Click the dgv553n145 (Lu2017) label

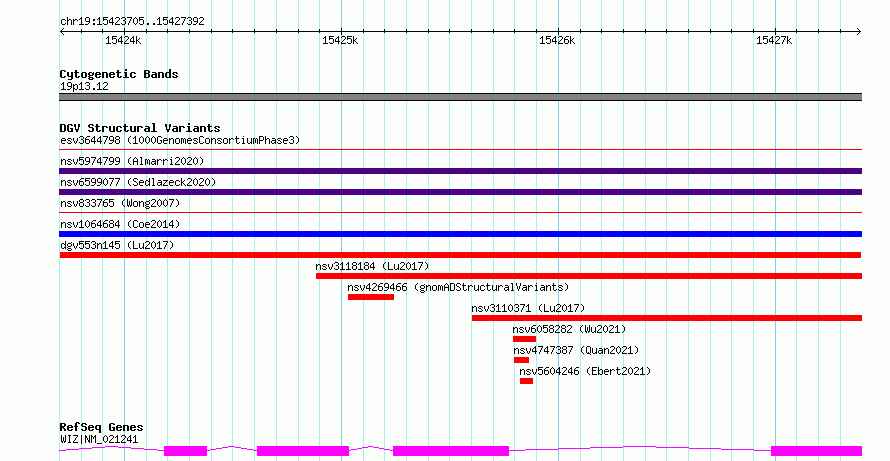click(x=117, y=245)
